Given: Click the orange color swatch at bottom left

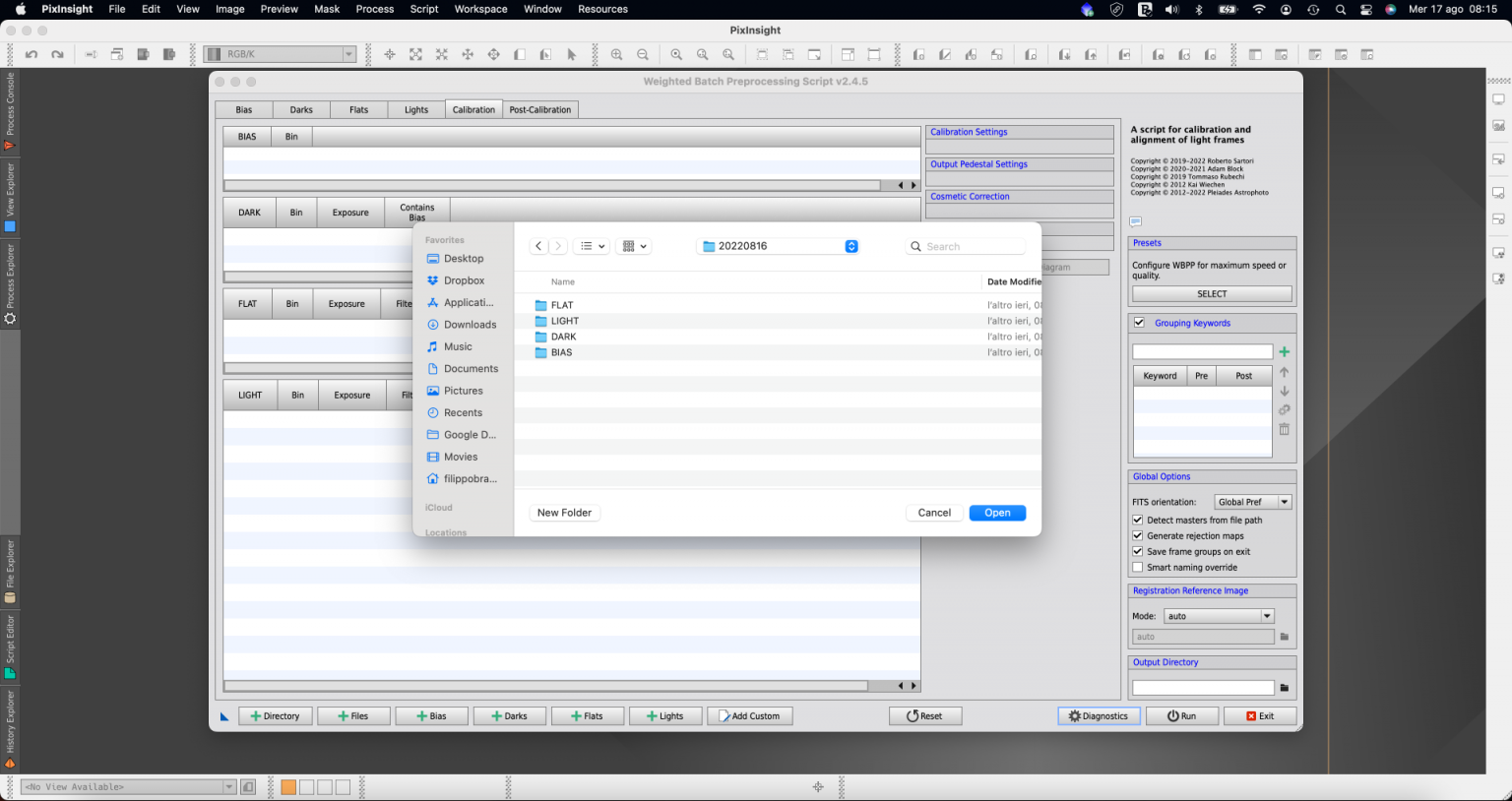Looking at the screenshot, I should click(287, 786).
